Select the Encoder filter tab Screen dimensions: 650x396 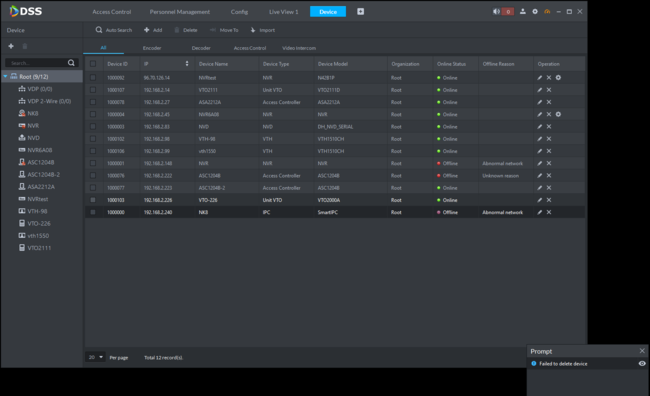pyautogui.click(x=152, y=48)
